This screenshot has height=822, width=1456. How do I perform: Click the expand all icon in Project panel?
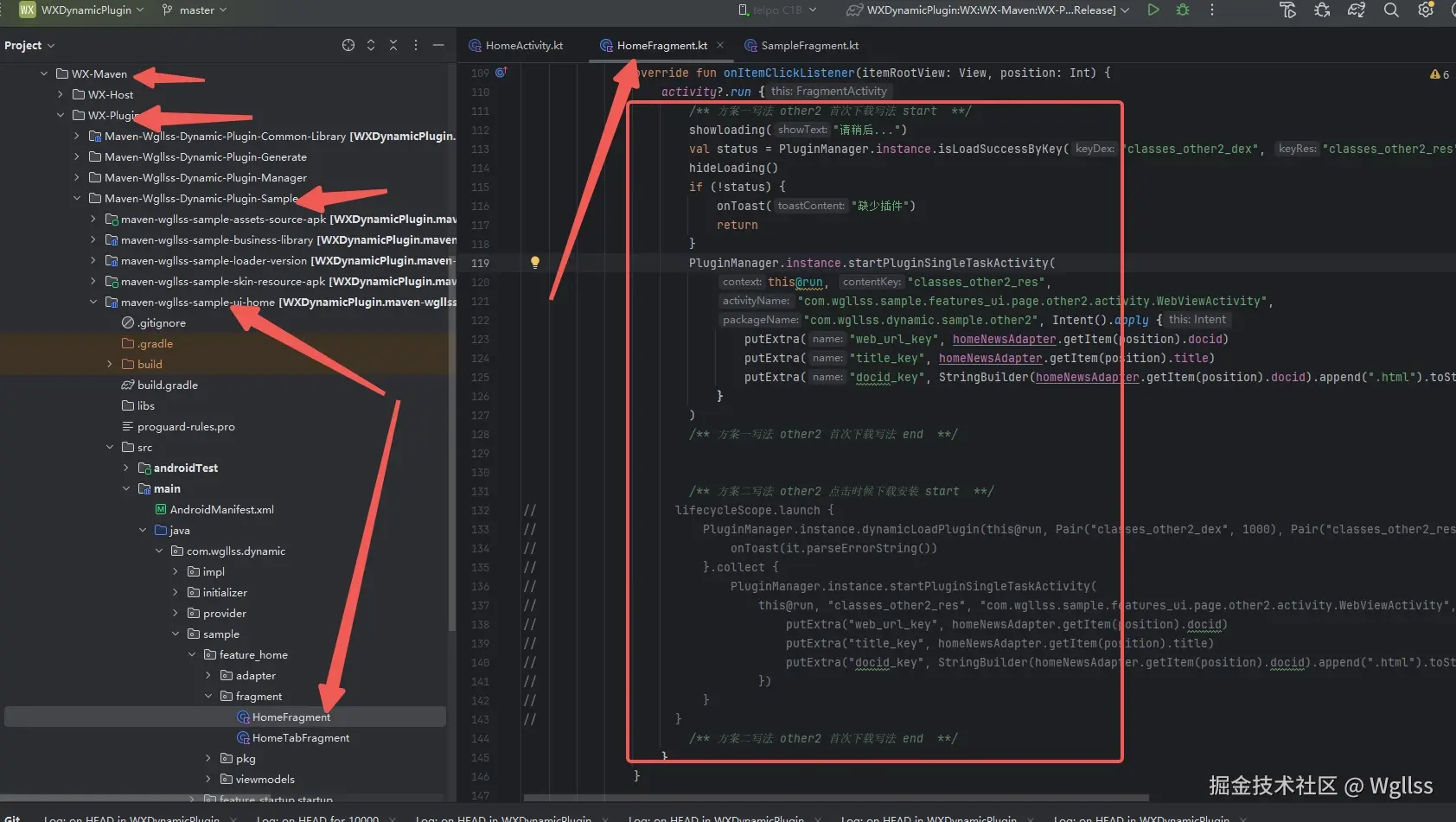[371, 45]
